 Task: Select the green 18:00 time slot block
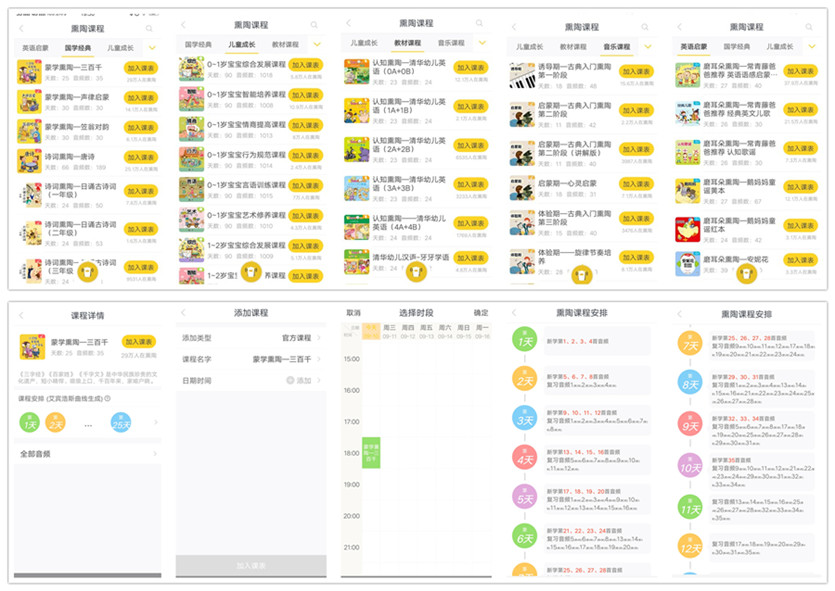click(371, 453)
